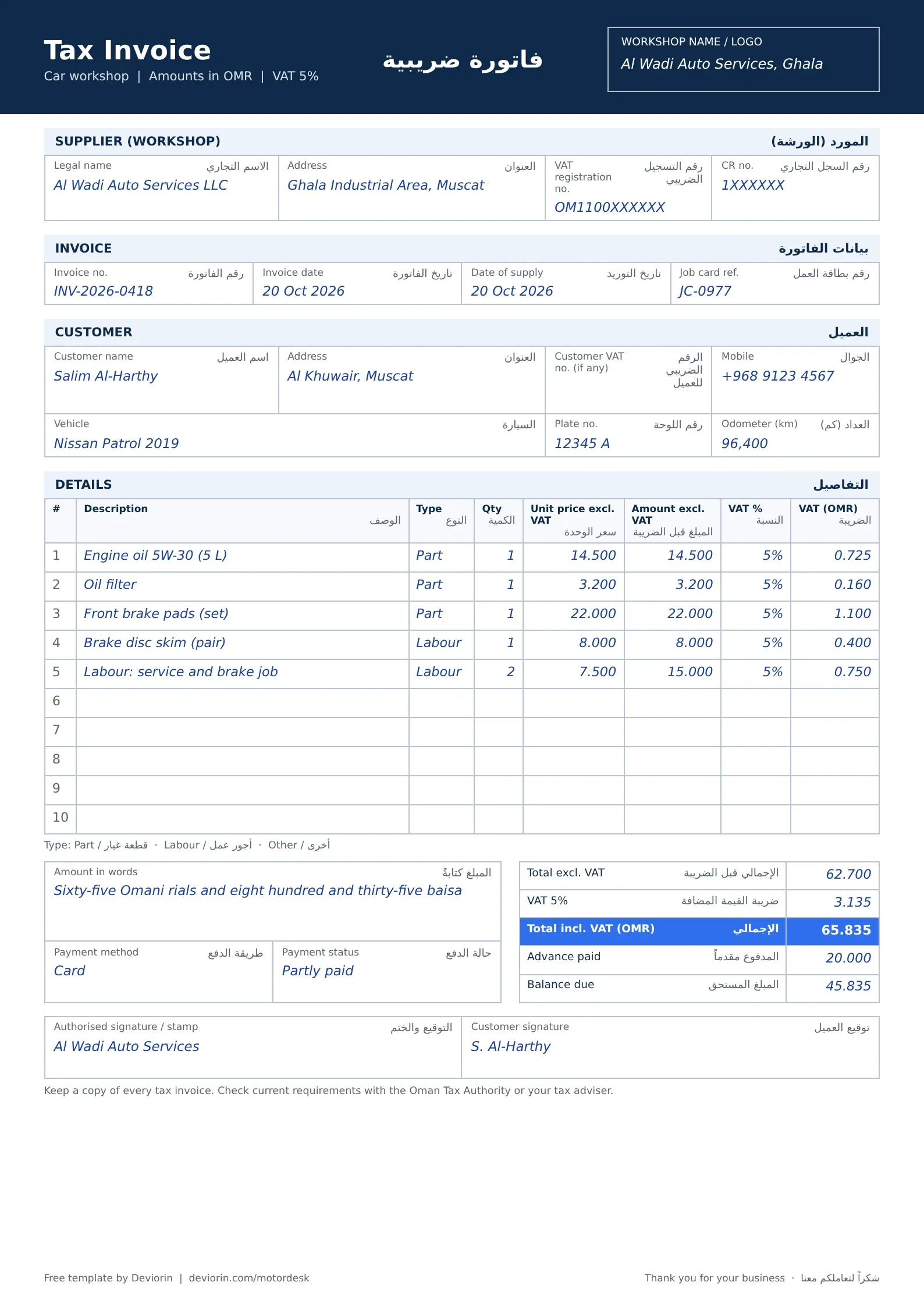The width and height of the screenshot is (924, 1307).
Task: Select the payment status Partly paid
Action: pyautogui.click(x=318, y=971)
